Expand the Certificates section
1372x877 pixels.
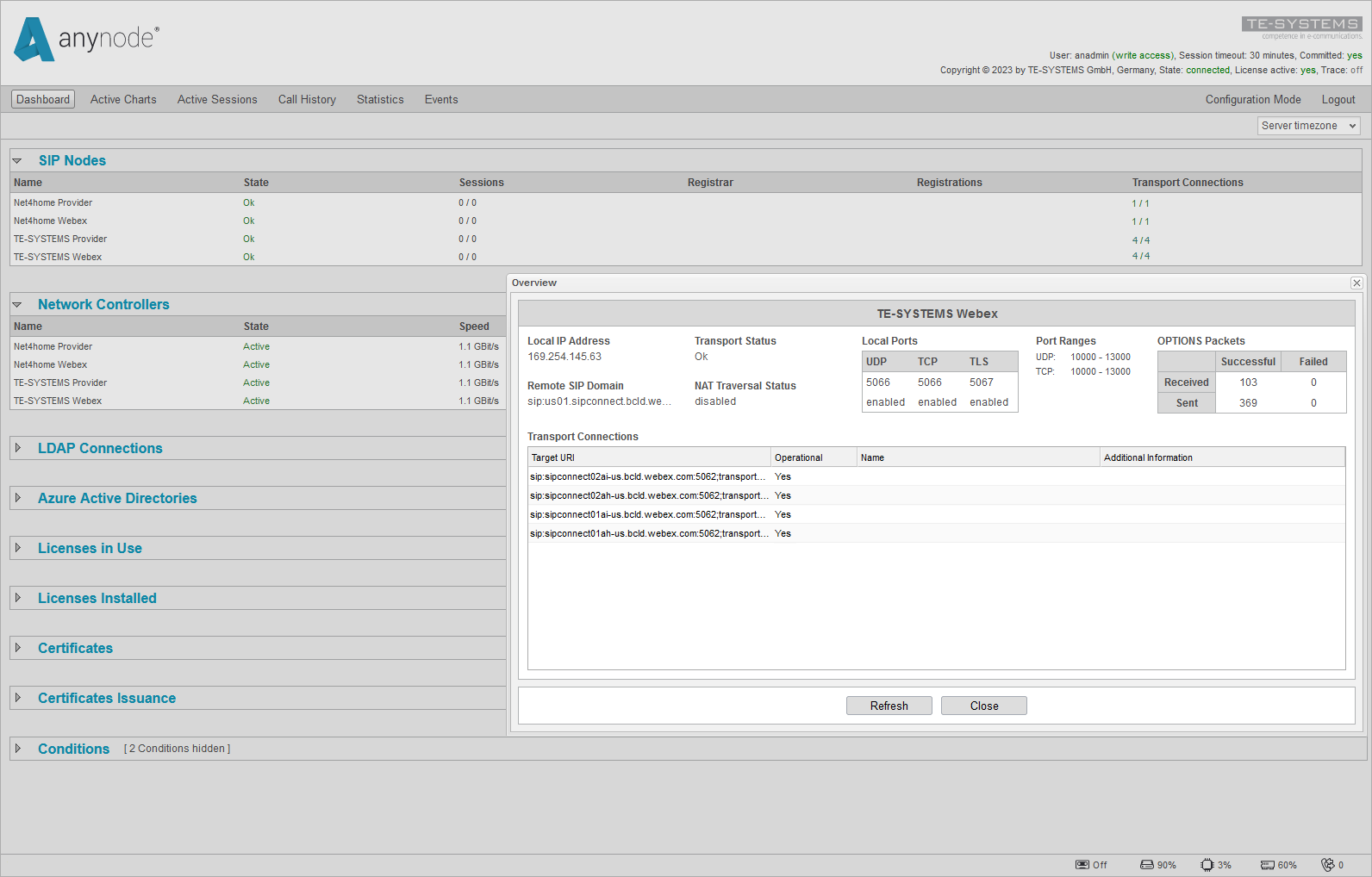pos(17,648)
